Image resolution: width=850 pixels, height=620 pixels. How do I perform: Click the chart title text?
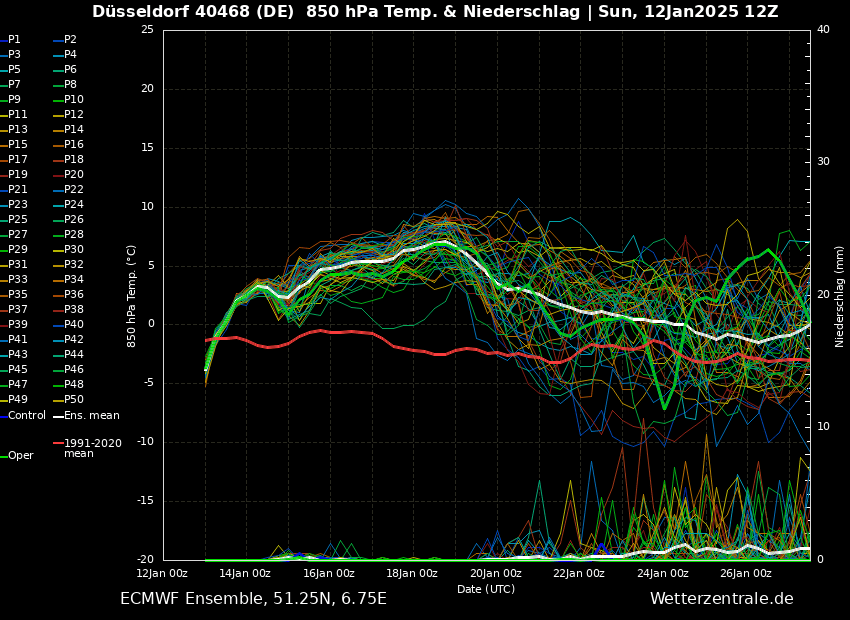coord(435,12)
